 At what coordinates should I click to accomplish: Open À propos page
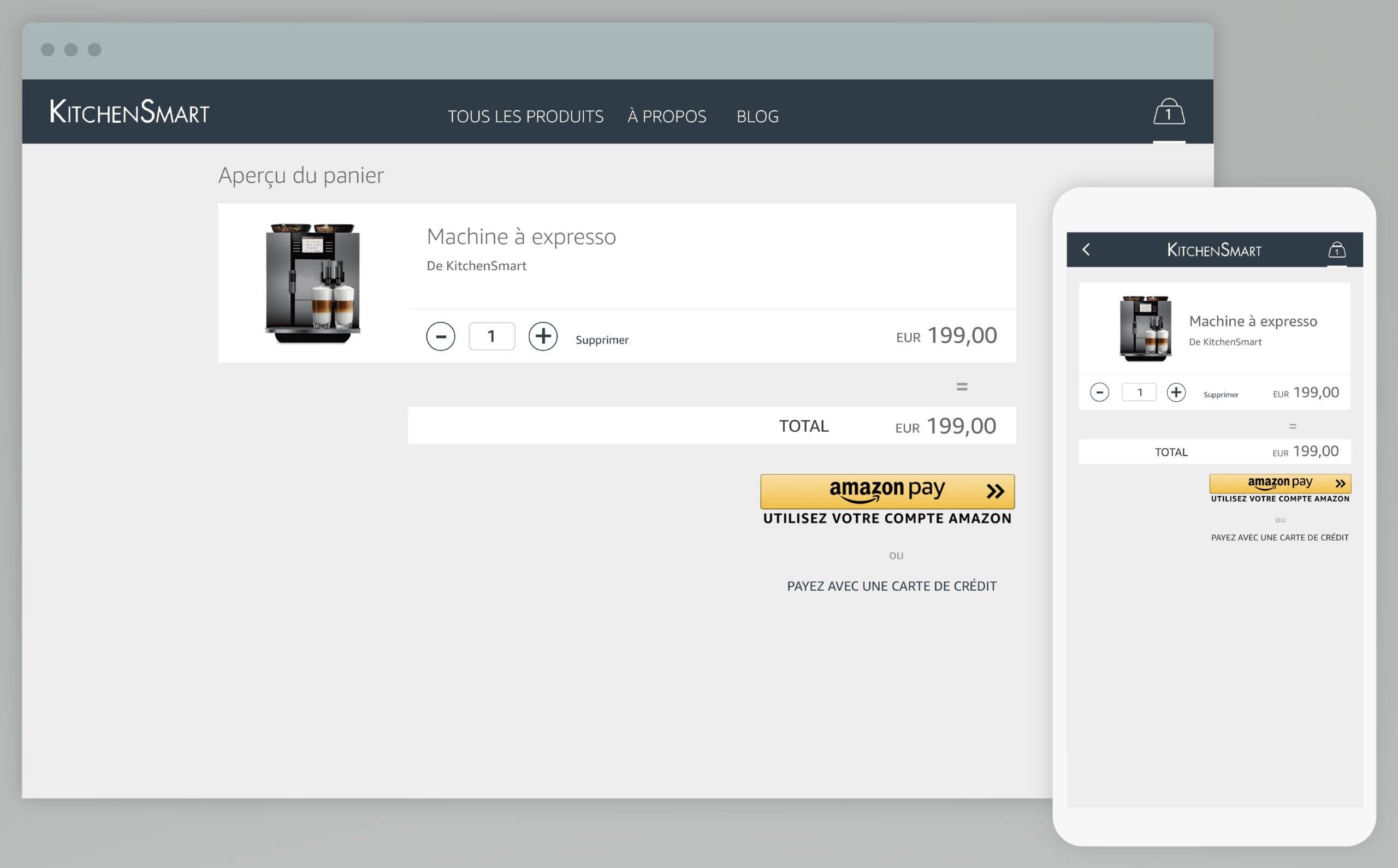(667, 116)
